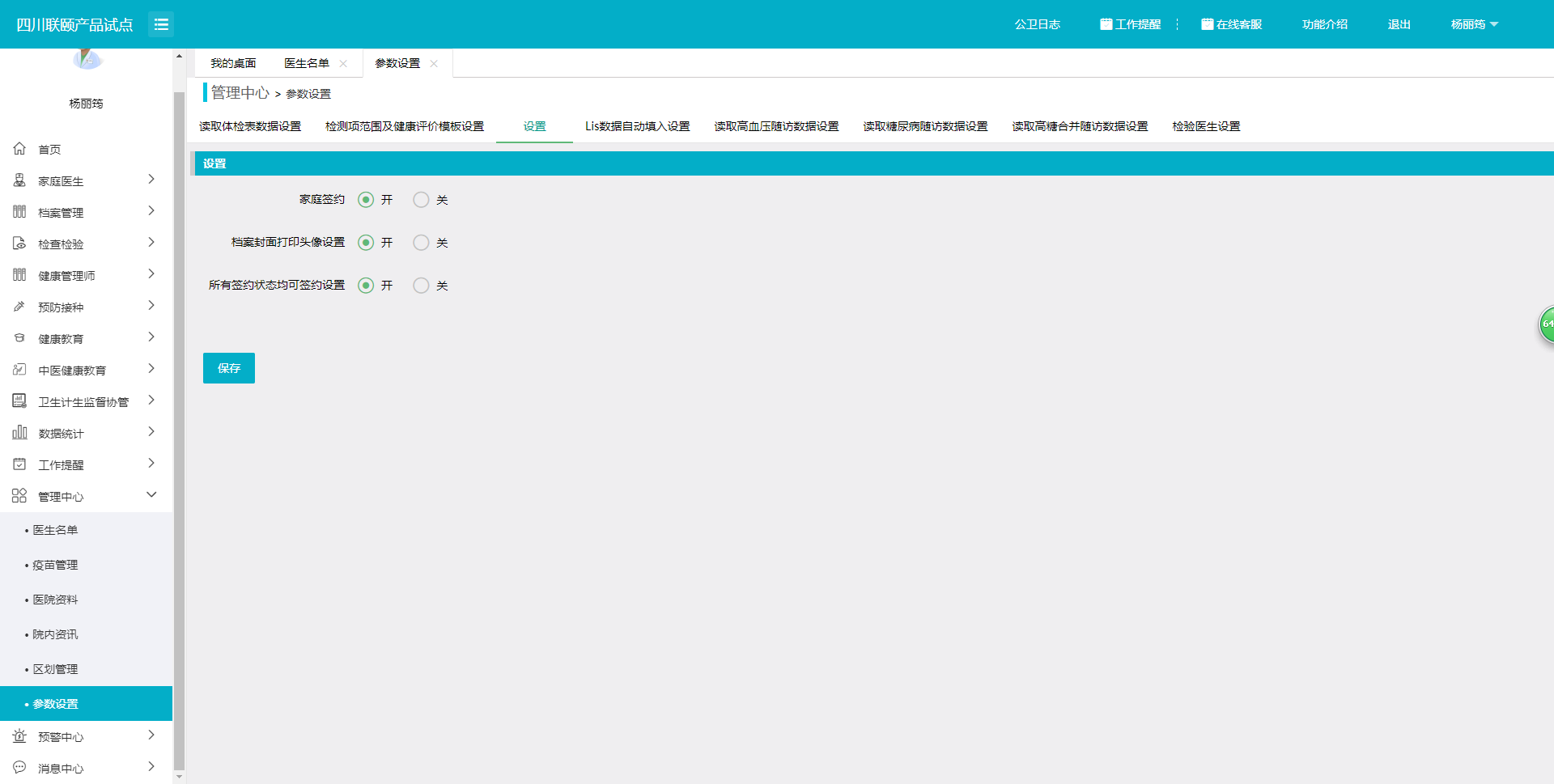This screenshot has height=784, width=1554.
Task: Click the 保存 button
Action: tap(229, 368)
